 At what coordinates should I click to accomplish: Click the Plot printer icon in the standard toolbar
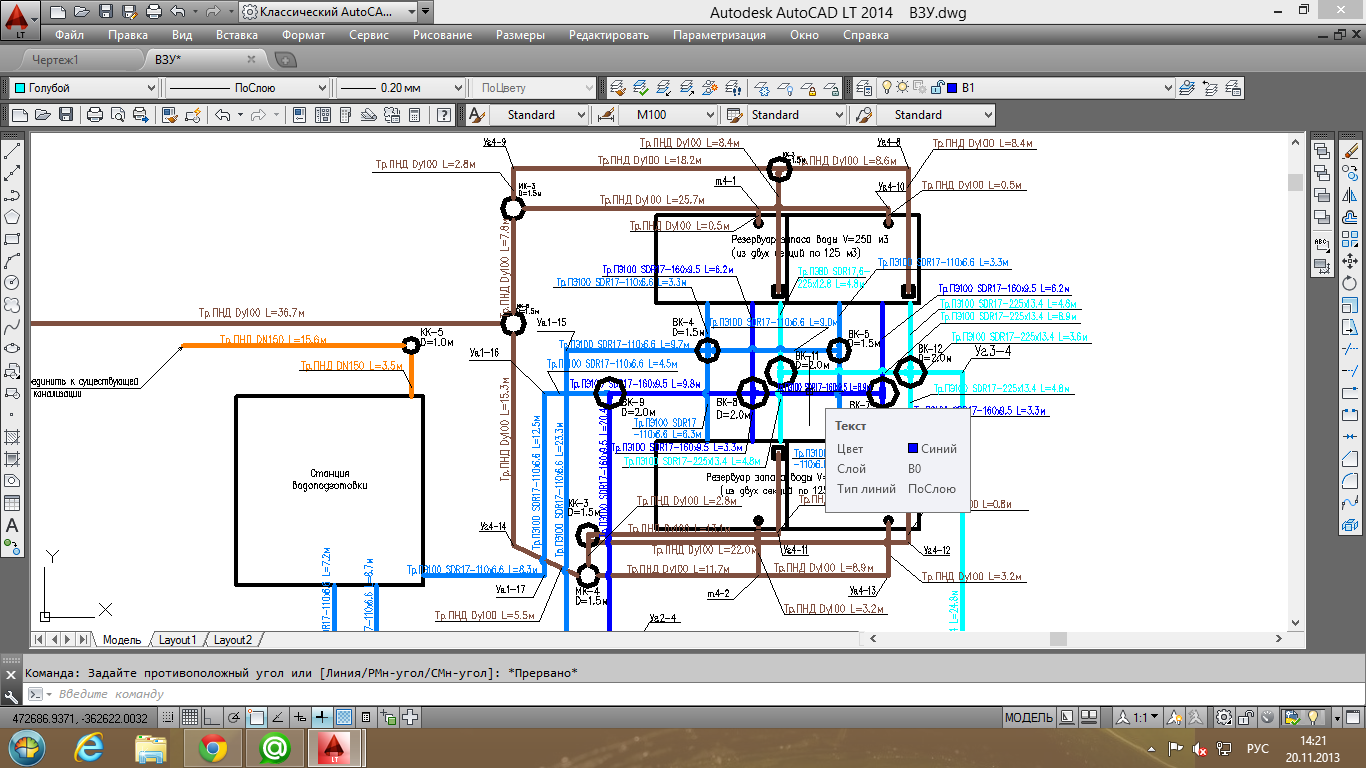point(95,115)
